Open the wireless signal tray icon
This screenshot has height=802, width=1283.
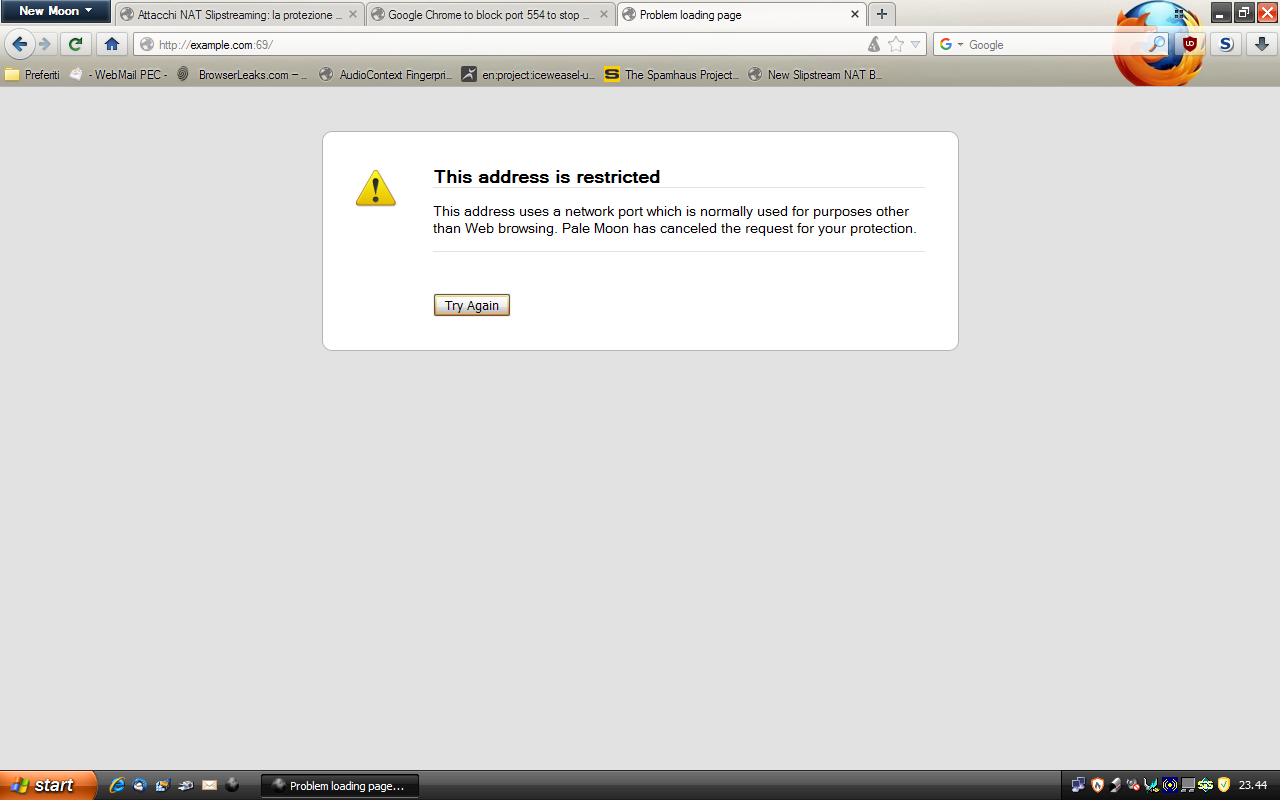pos(1169,785)
